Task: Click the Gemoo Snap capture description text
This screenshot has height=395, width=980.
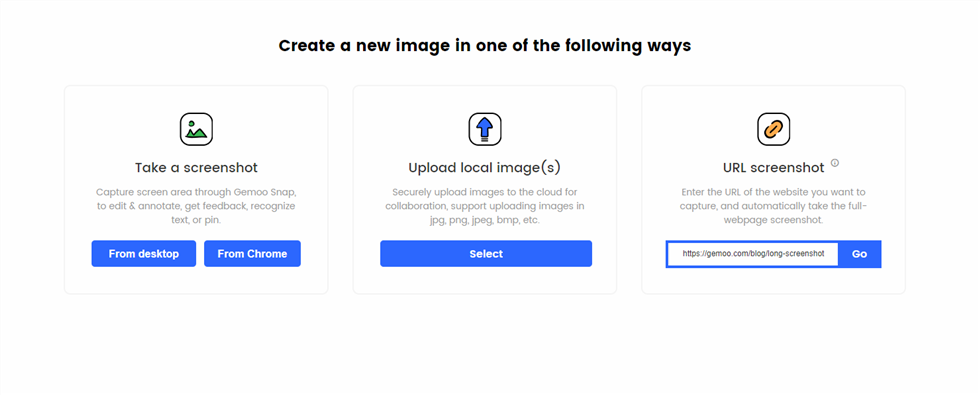Action: click(196, 206)
